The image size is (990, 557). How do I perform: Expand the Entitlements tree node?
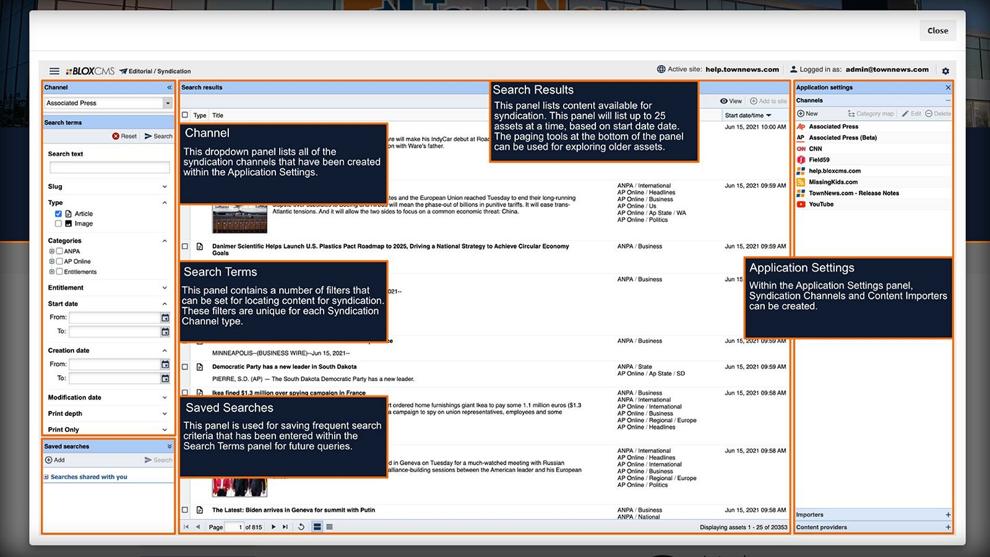pos(52,272)
